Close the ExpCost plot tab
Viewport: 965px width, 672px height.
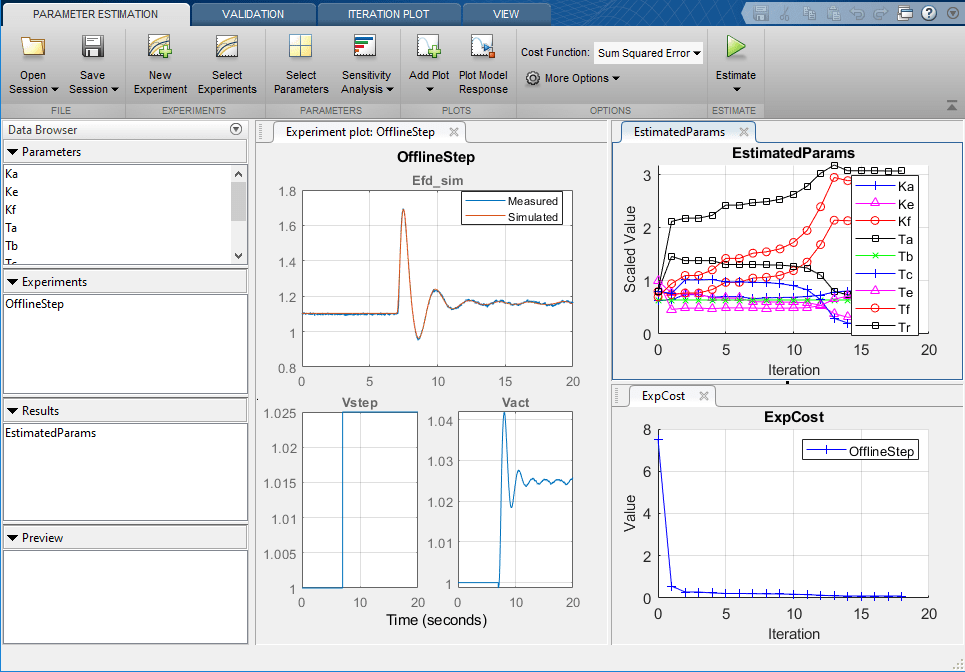tap(703, 396)
